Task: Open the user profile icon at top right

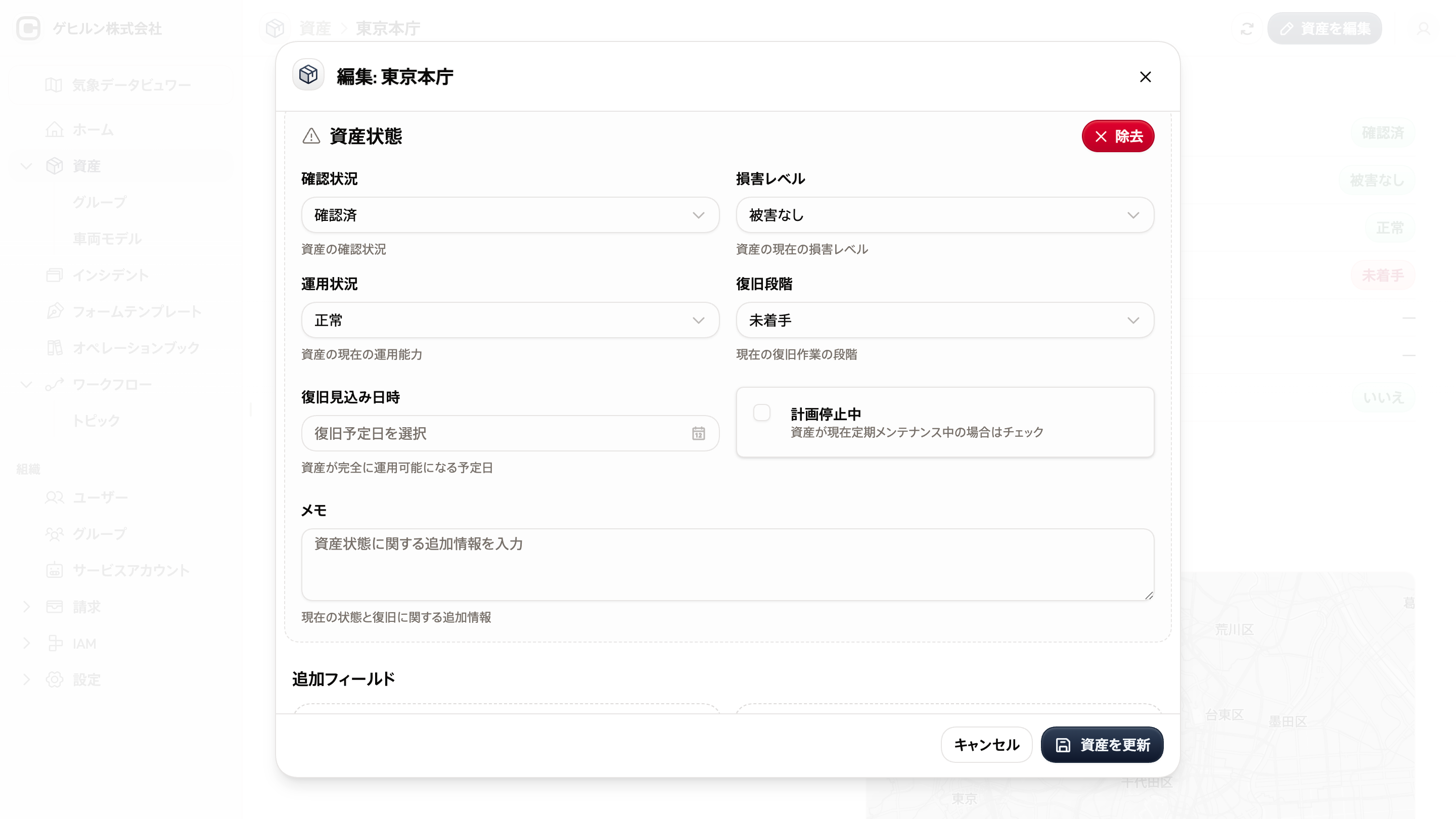Action: tap(1423, 29)
